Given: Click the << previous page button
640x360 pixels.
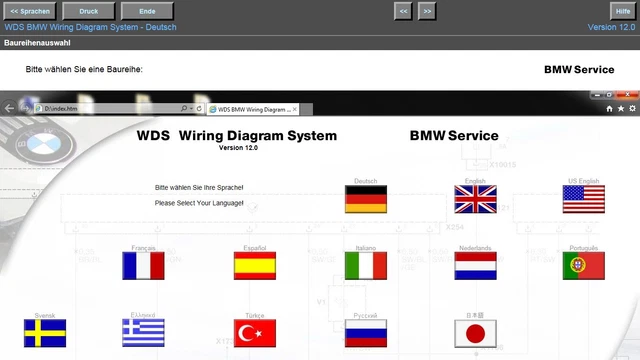Looking at the screenshot, I should tap(403, 11).
